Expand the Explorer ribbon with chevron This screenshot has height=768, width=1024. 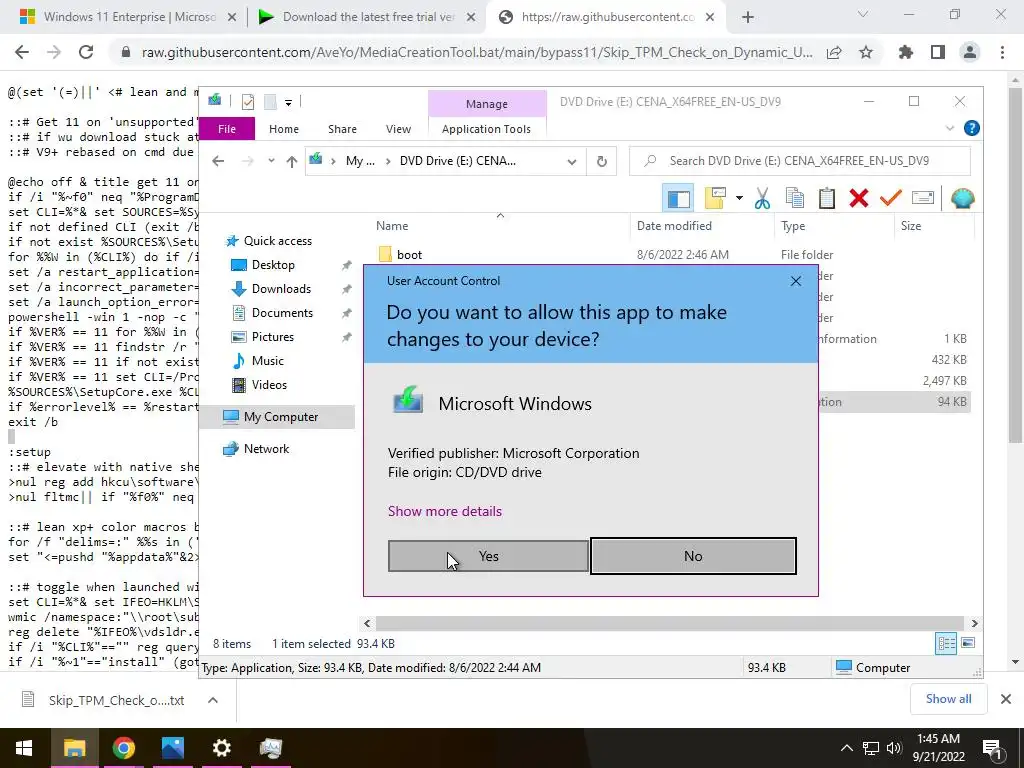[950, 129]
